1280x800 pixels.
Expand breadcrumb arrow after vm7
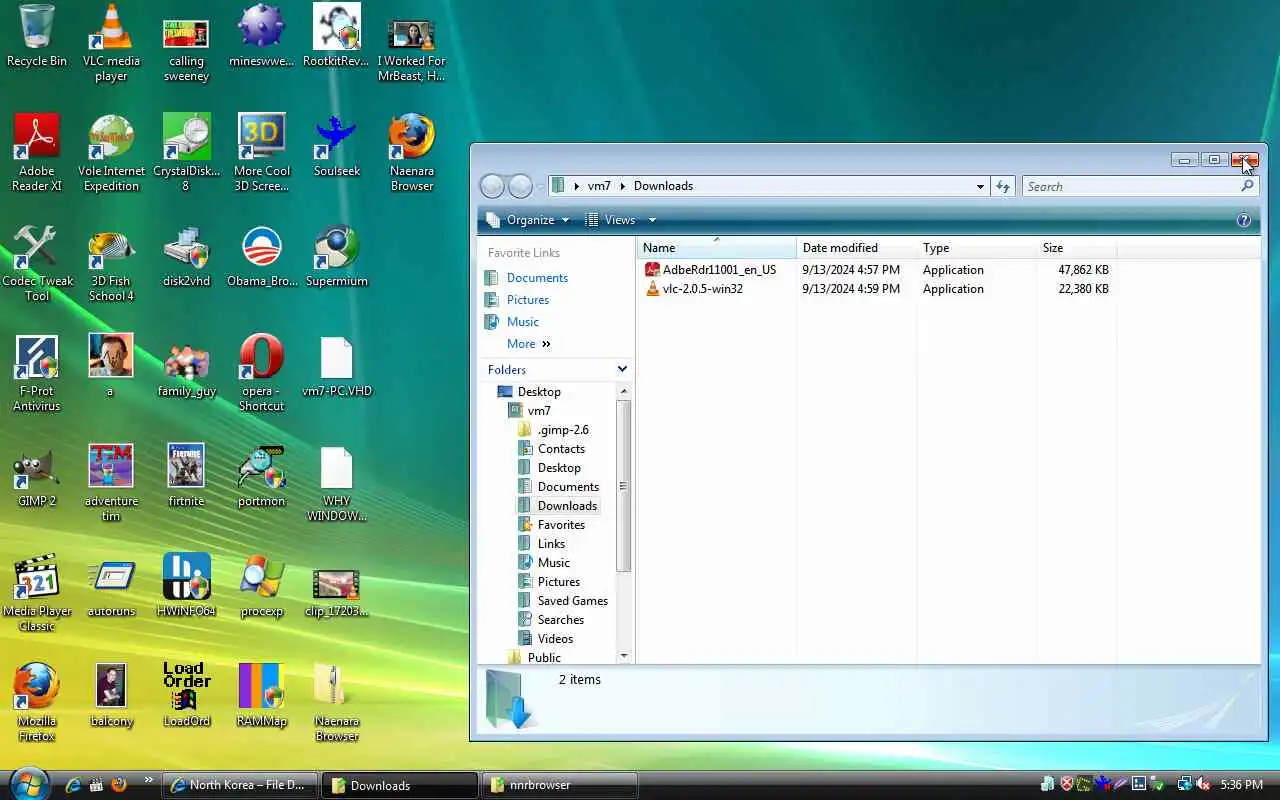coord(623,186)
